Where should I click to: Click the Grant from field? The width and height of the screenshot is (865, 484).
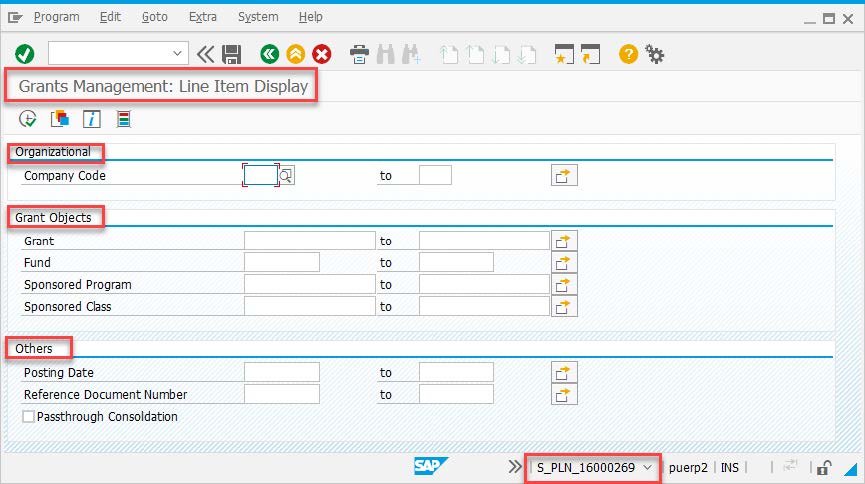click(x=309, y=241)
